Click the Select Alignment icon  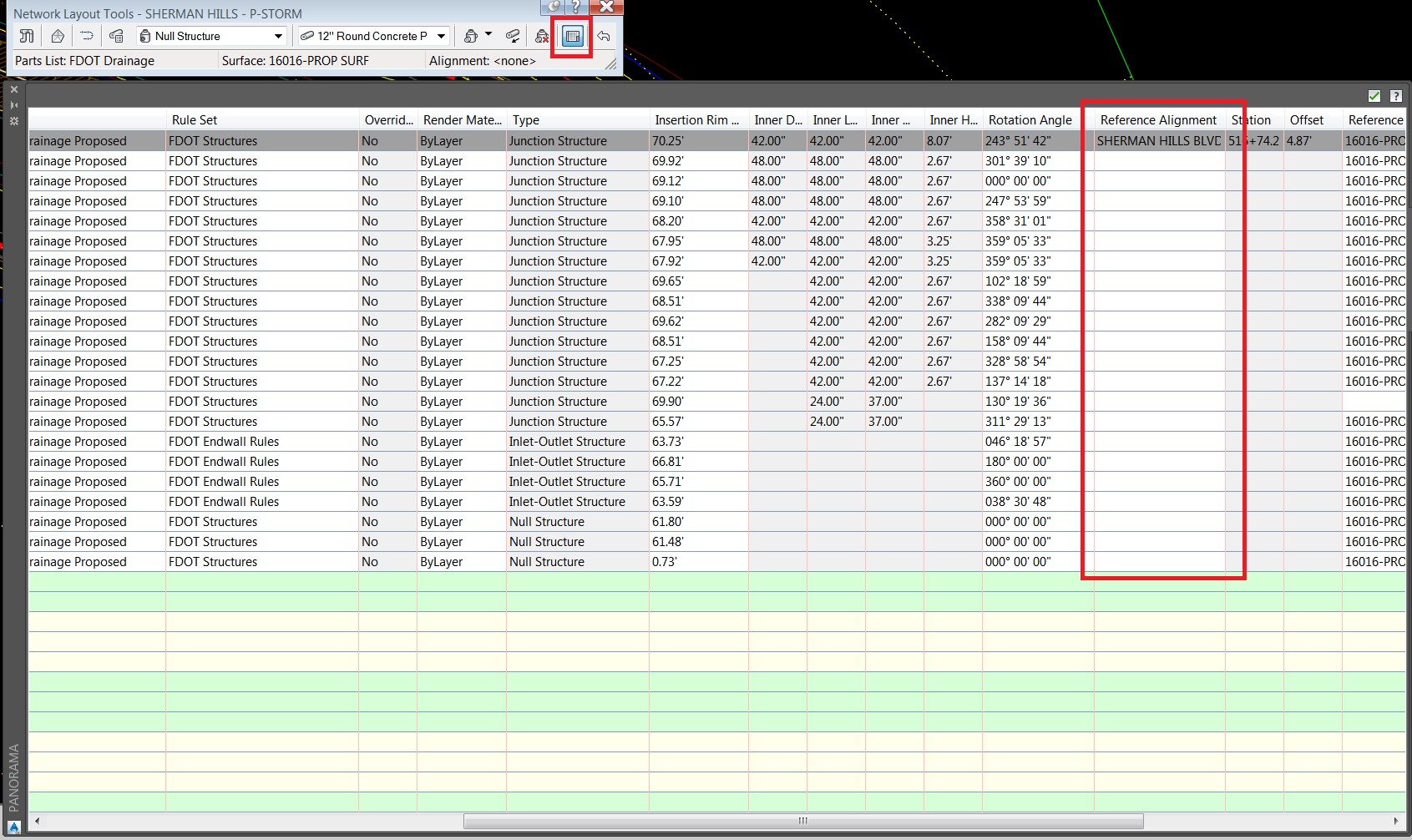pyautogui.click(x=86, y=36)
